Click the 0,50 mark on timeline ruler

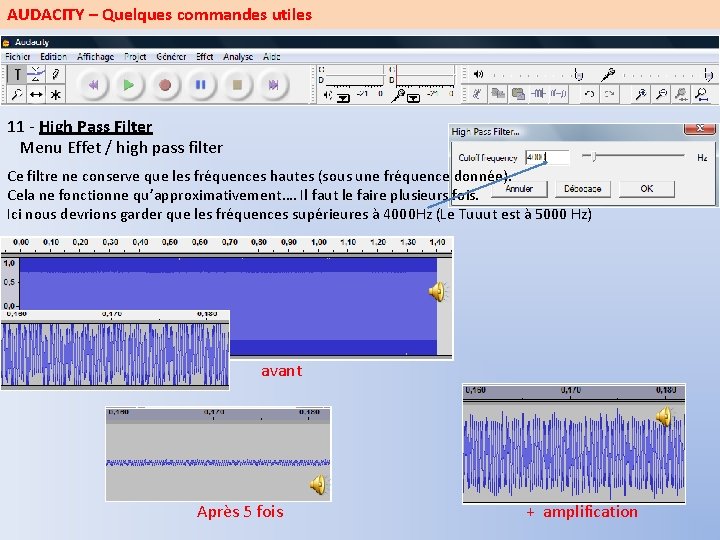(170, 242)
